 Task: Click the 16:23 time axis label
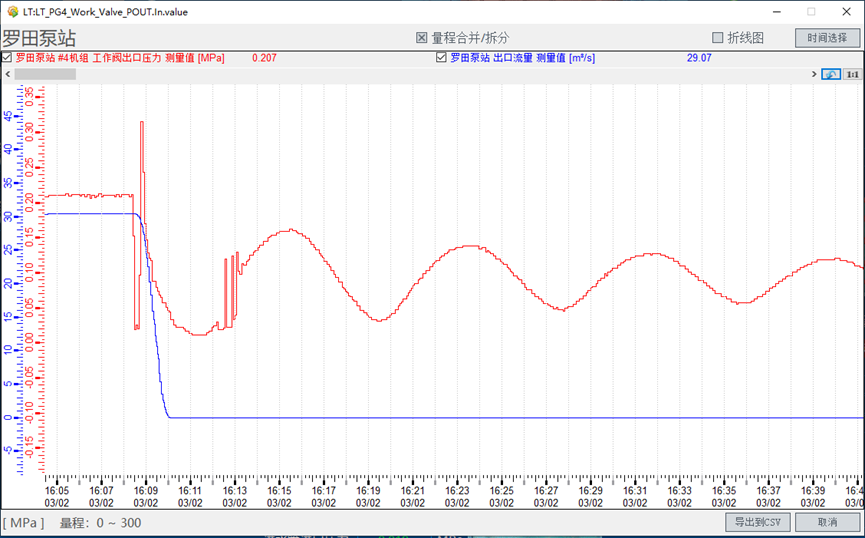click(x=457, y=491)
